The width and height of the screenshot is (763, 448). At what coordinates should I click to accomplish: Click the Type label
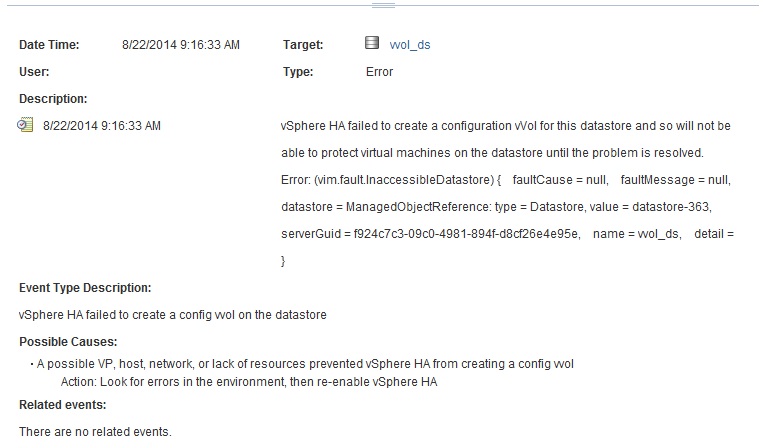pyautogui.click(x=298, y=72)
